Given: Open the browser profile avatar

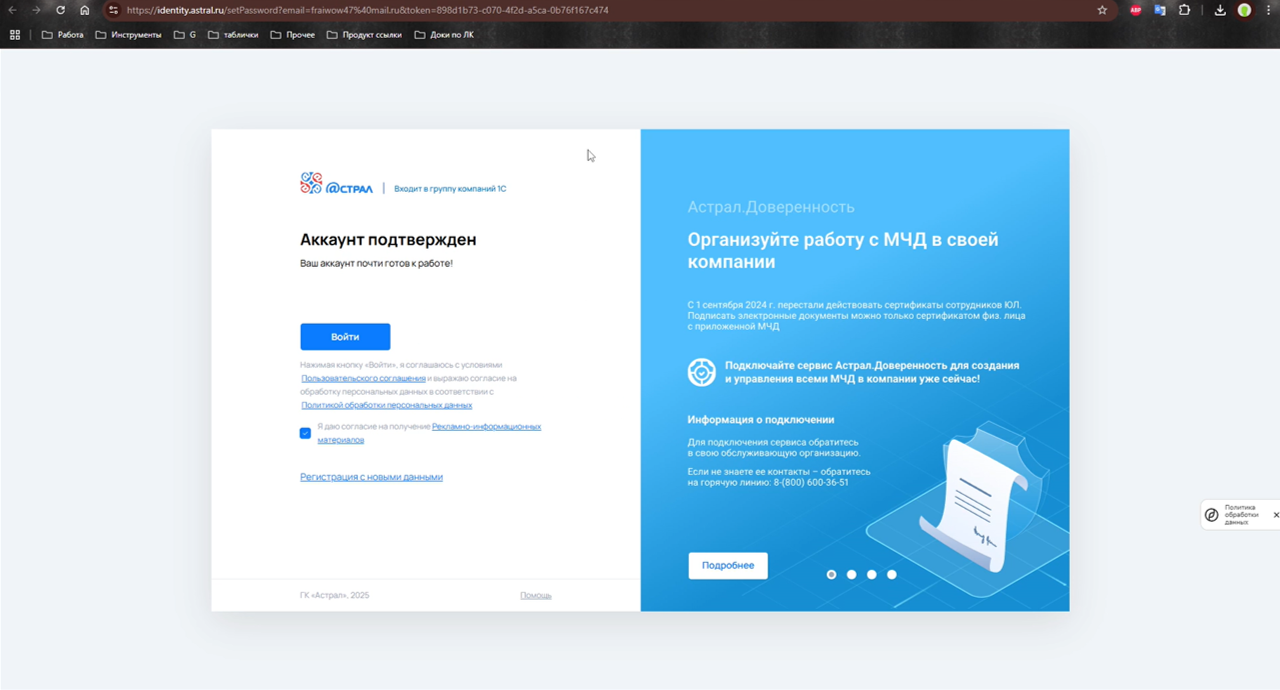Looking at the screenshot, I should click(1244, 10).
